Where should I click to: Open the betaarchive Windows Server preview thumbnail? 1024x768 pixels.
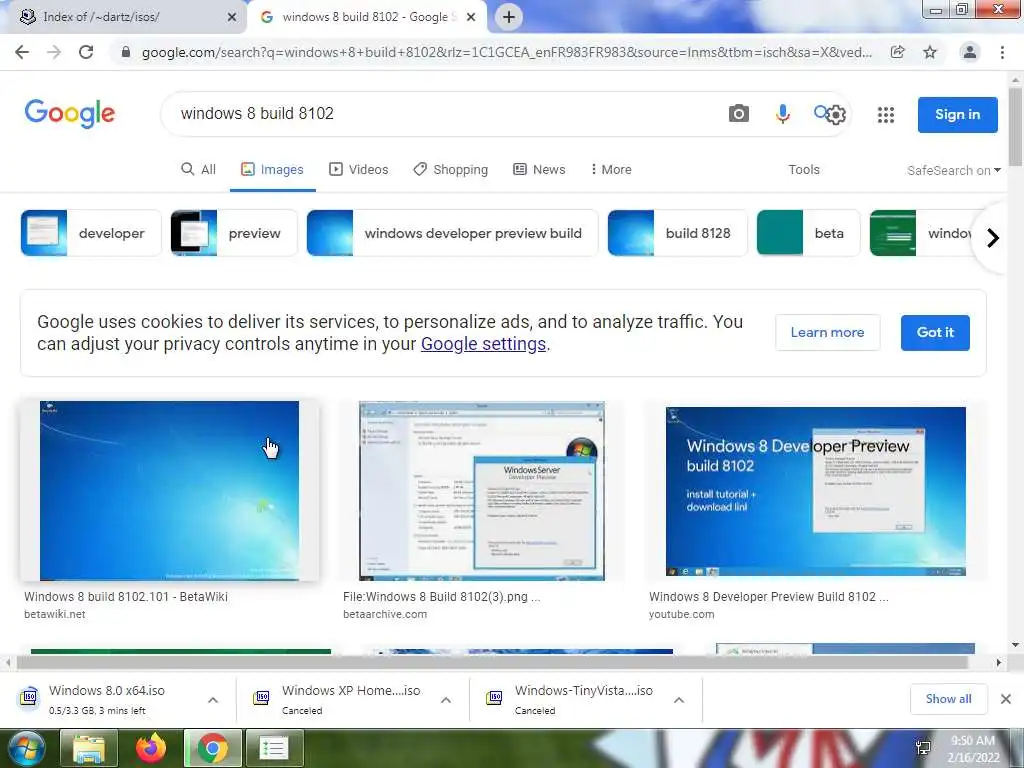click(x=482, y=490)
